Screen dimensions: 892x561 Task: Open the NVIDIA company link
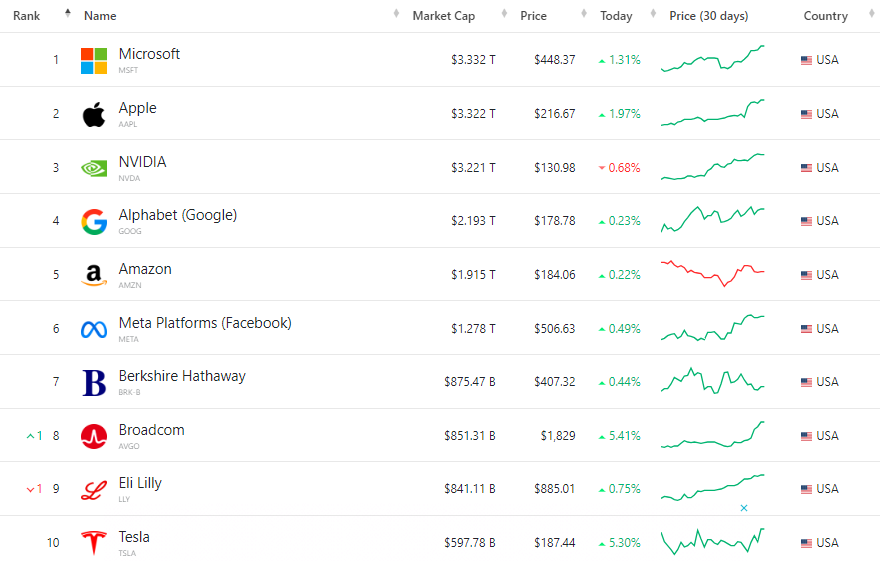click(x=142, y=162)
